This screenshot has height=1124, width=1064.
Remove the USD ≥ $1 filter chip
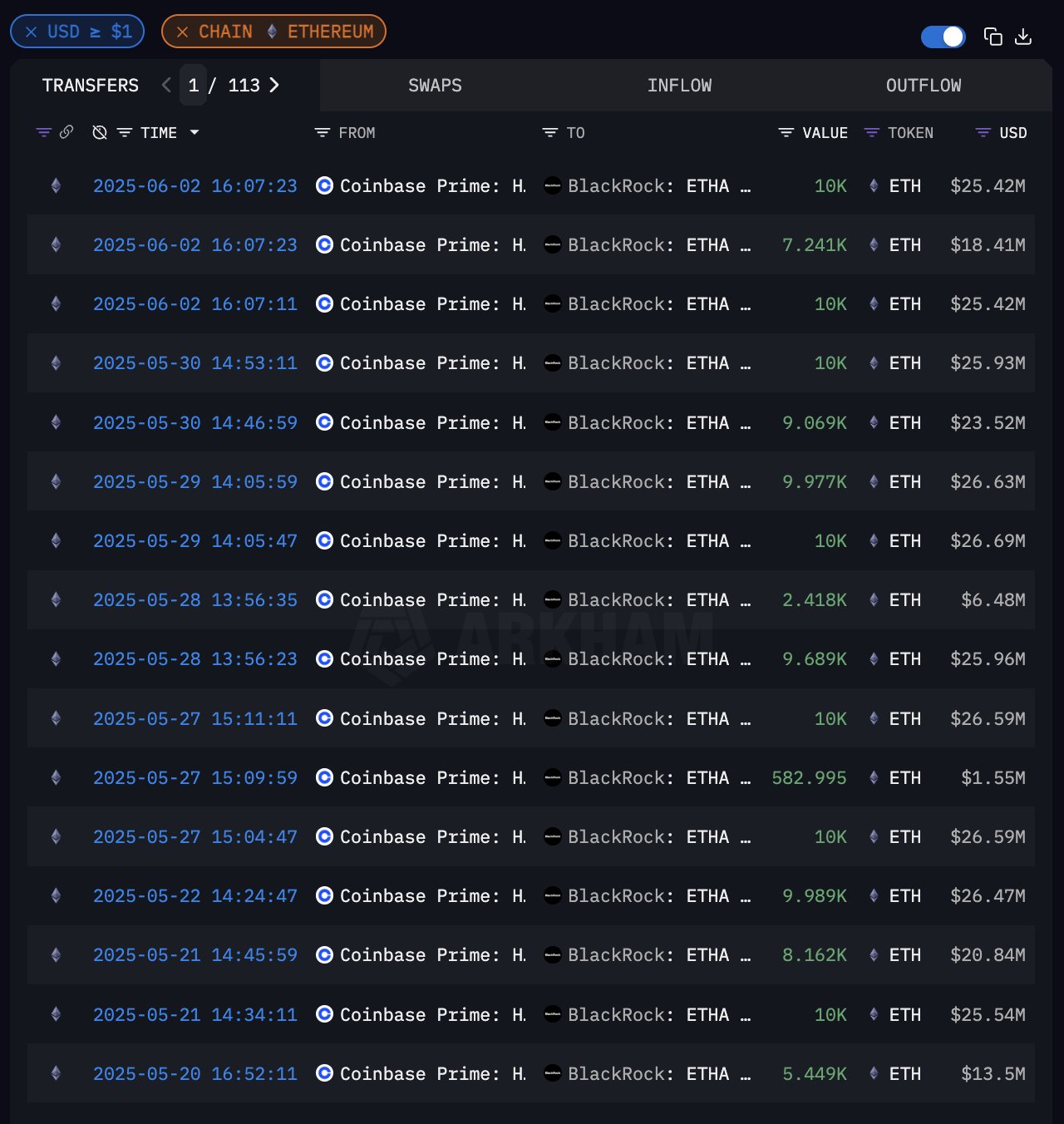31,32
